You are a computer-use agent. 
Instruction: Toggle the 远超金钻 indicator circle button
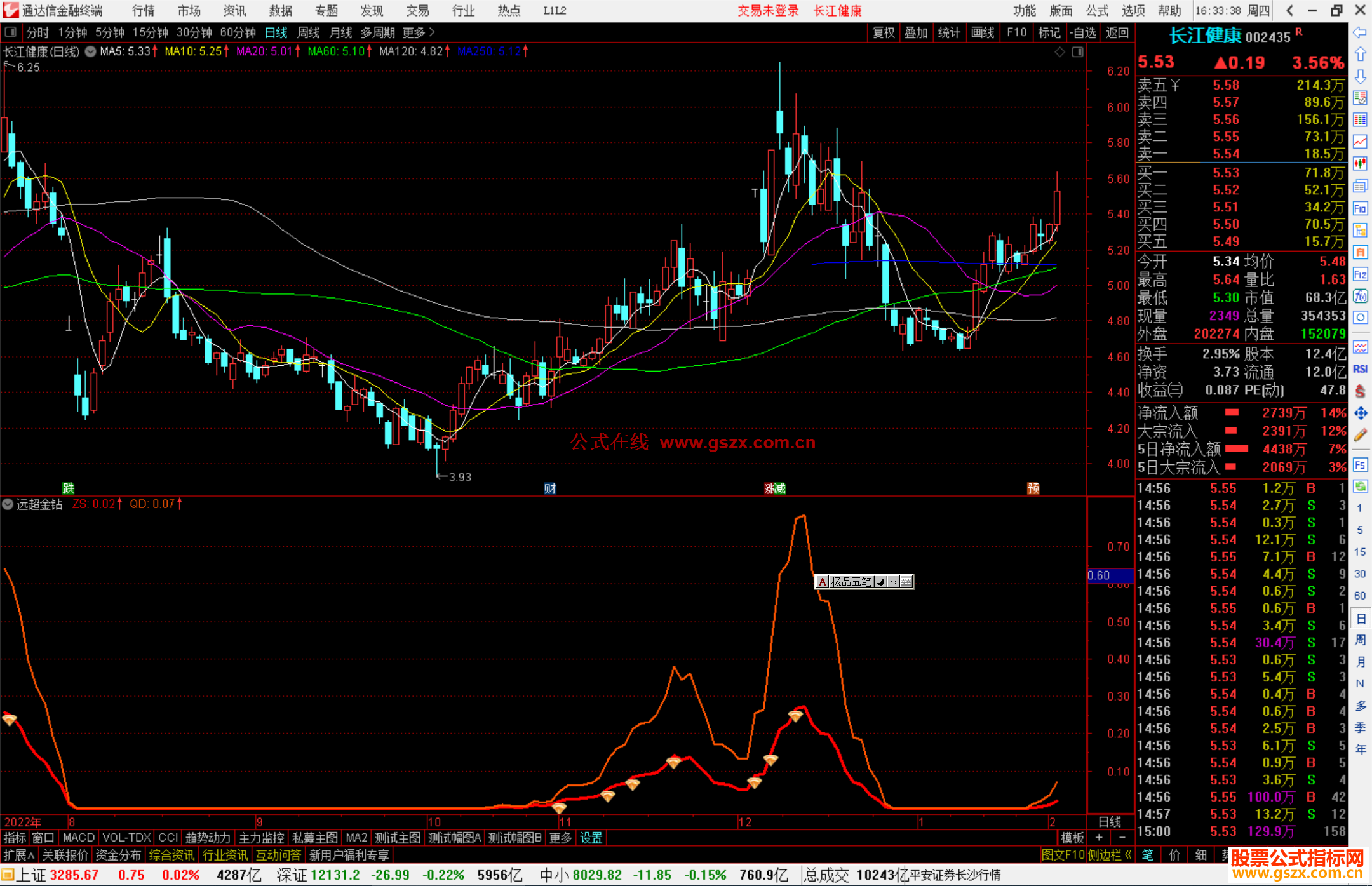coord(8,504)
